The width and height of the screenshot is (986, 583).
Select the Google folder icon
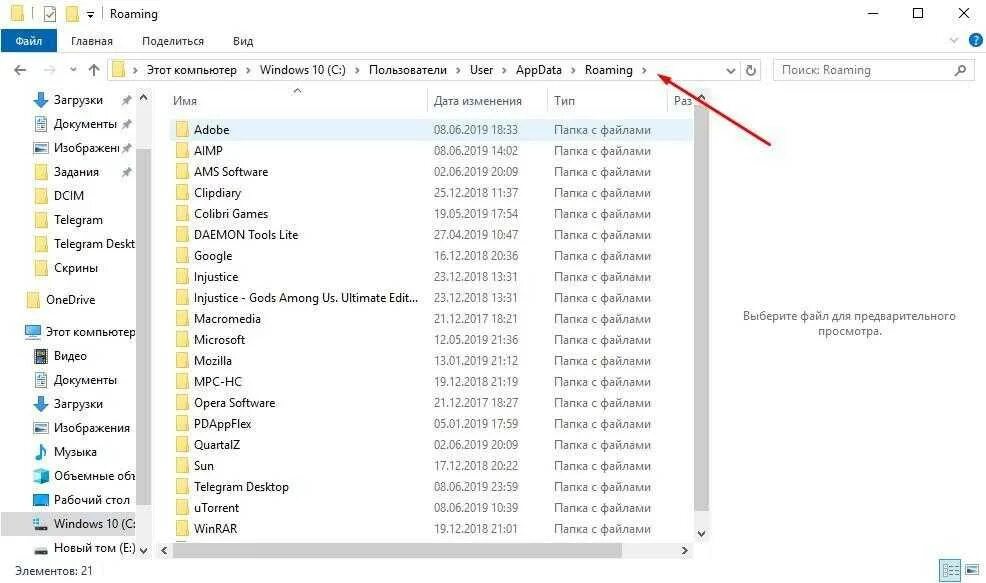pyautogui.click(x=182, y=255)
